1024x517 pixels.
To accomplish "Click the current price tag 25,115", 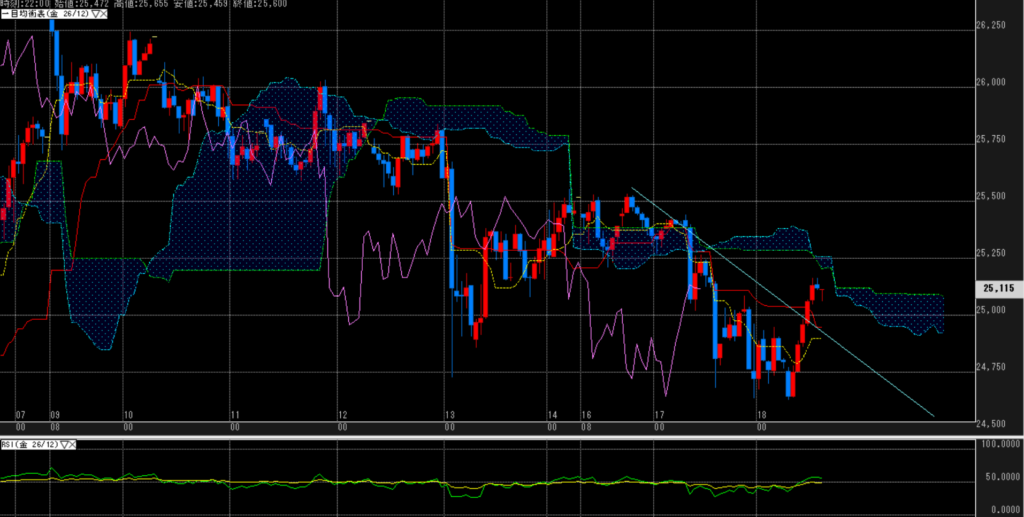I will click(x=997, y=289).
